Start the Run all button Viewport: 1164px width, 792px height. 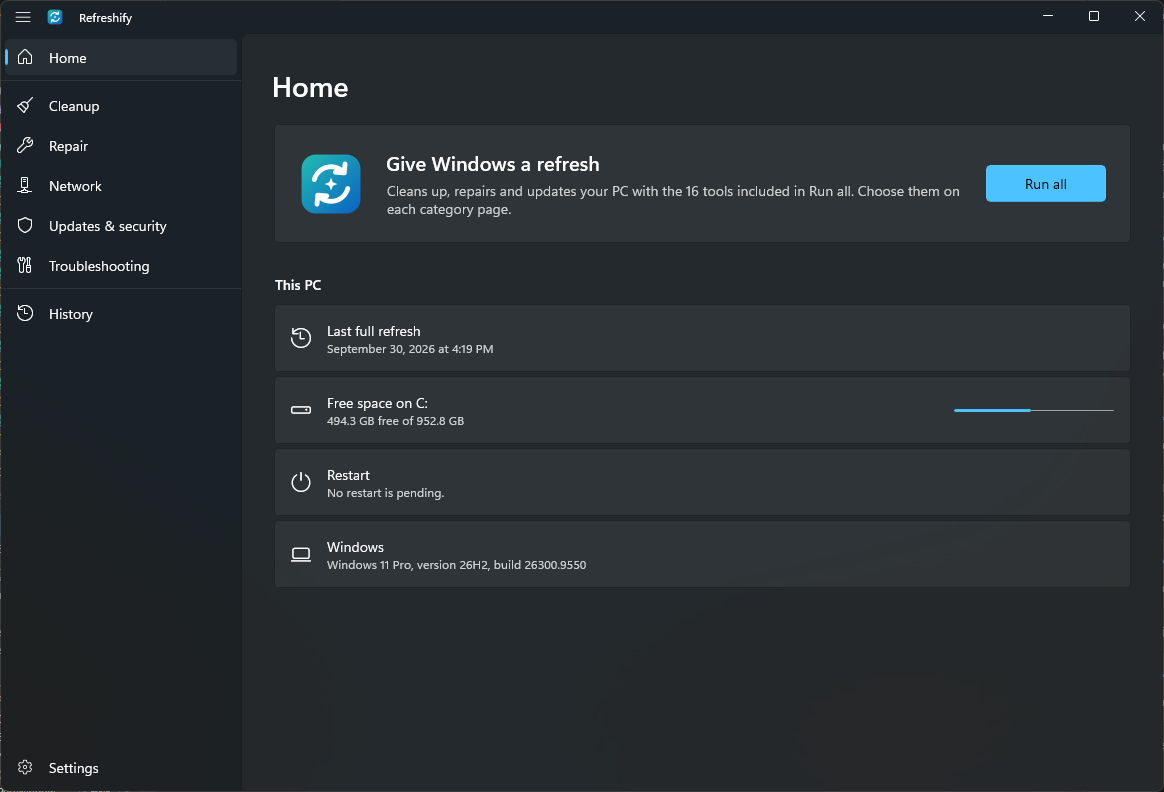click(1045, 183)
